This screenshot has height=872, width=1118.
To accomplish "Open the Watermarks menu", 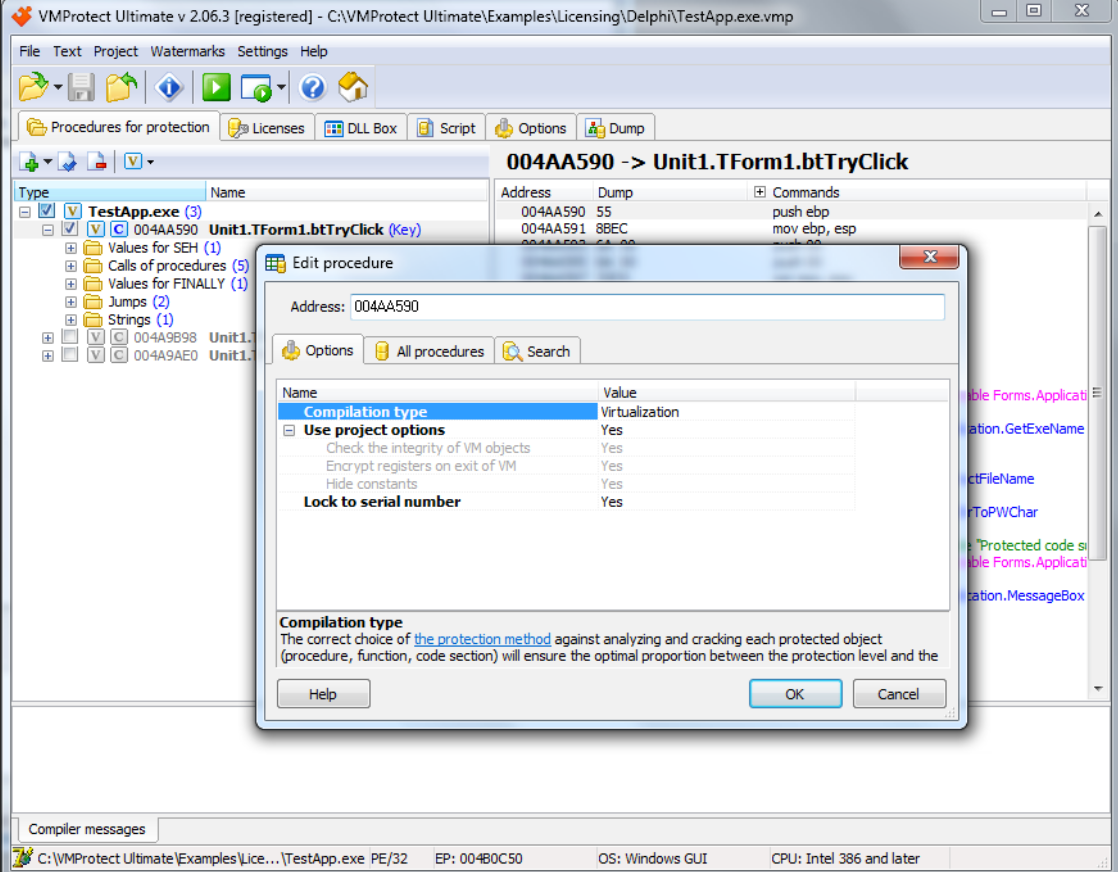I will coord(188,51).
